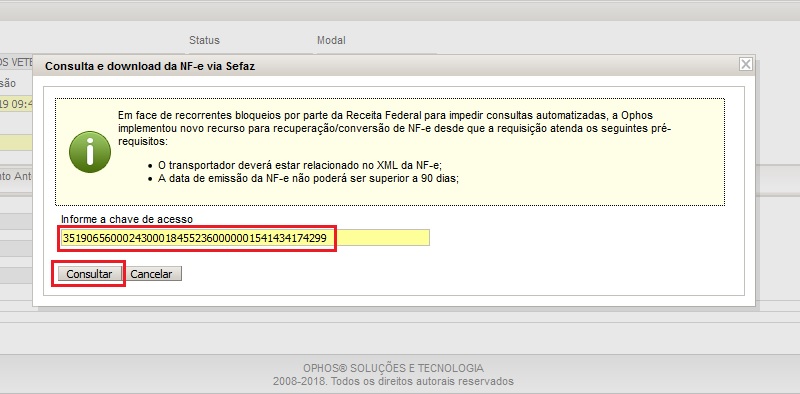
Task: Close the Consulta NF-e dialog
Action: tap(746, 64)
